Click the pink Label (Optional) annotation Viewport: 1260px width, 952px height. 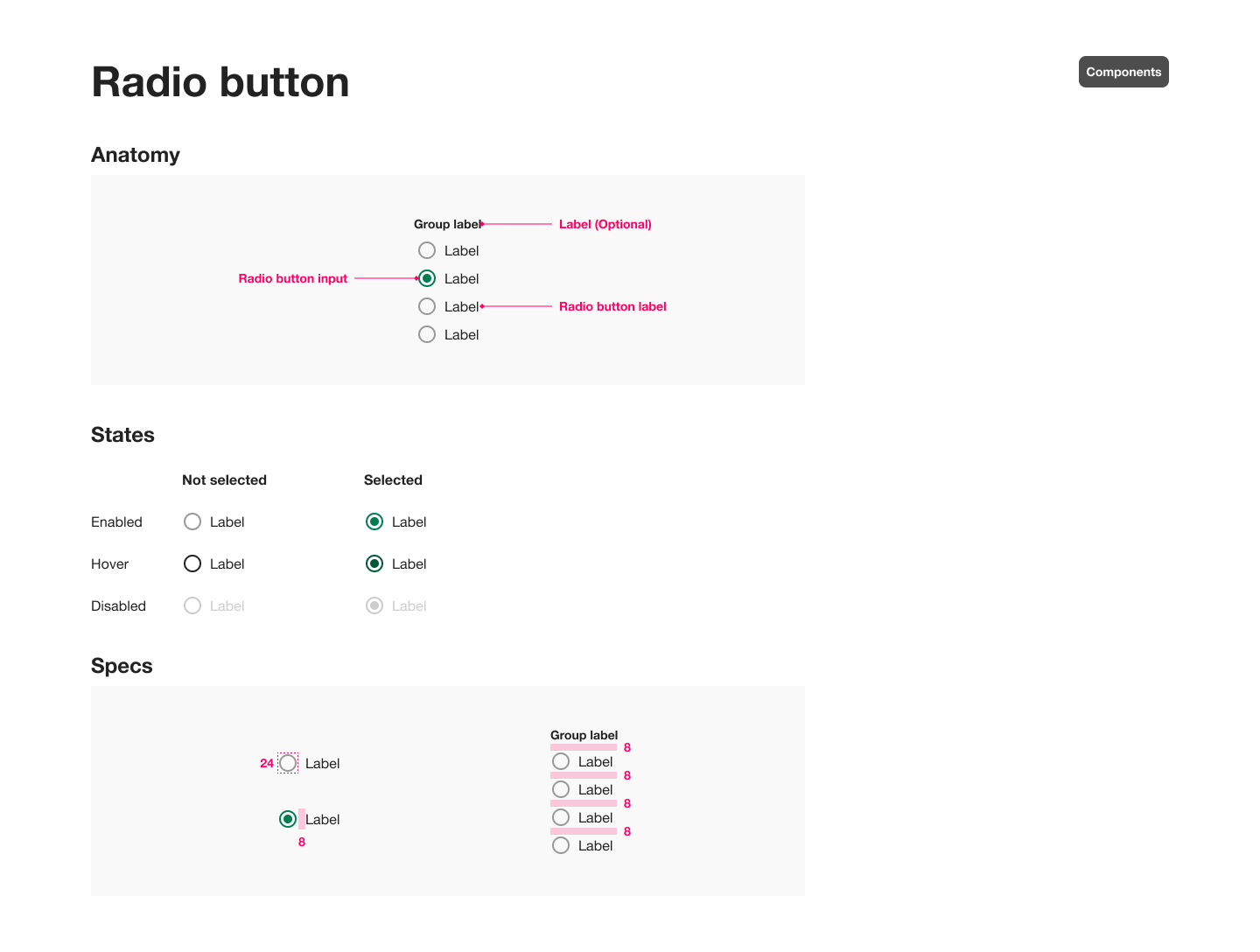click(x=605, y=224)
